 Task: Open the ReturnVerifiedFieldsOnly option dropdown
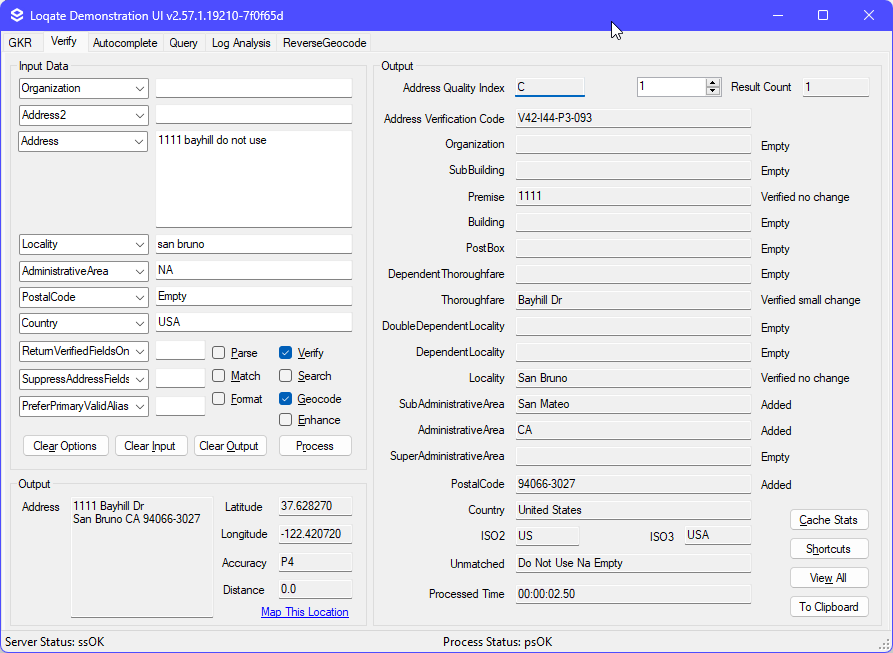pos(139,351)
